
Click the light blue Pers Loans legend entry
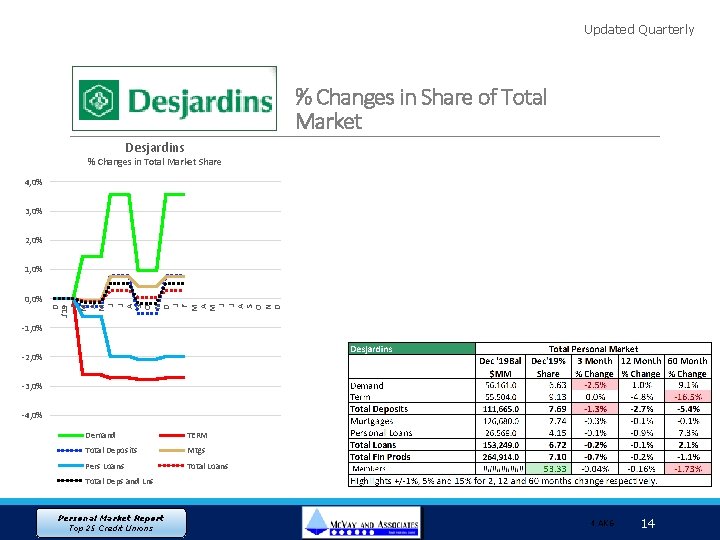tap(91, 466)
